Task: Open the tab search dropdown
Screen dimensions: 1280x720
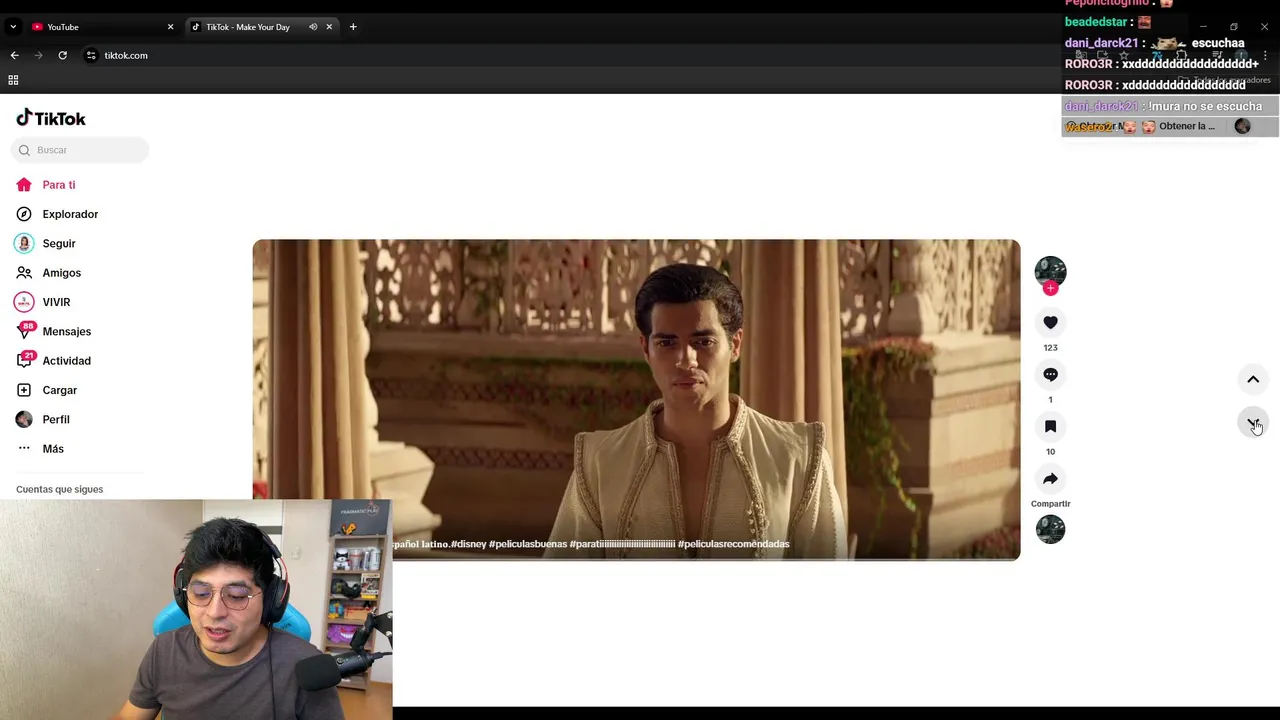Action: (x=13, y=27)
